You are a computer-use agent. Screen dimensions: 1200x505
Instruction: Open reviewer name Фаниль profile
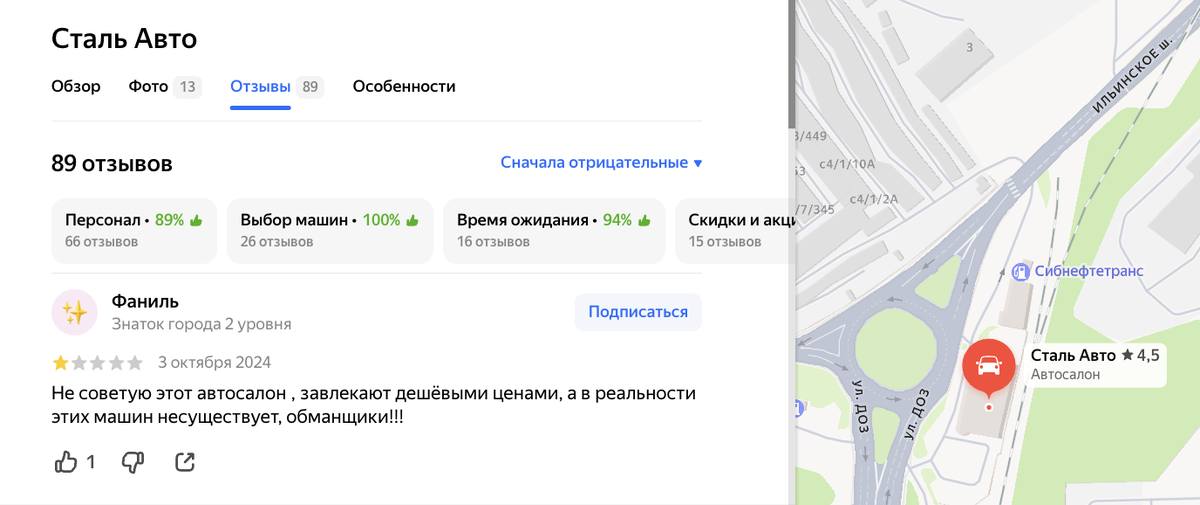(x=145, y=301)
